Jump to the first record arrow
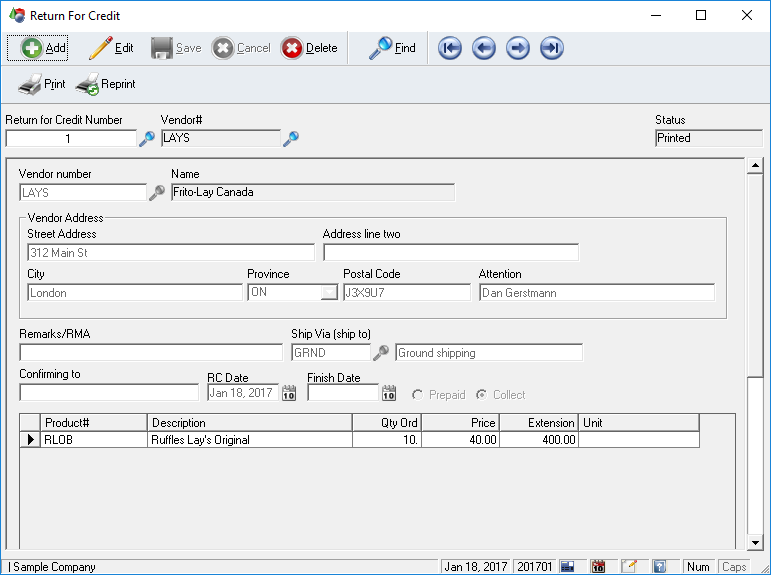 point(450,48)
